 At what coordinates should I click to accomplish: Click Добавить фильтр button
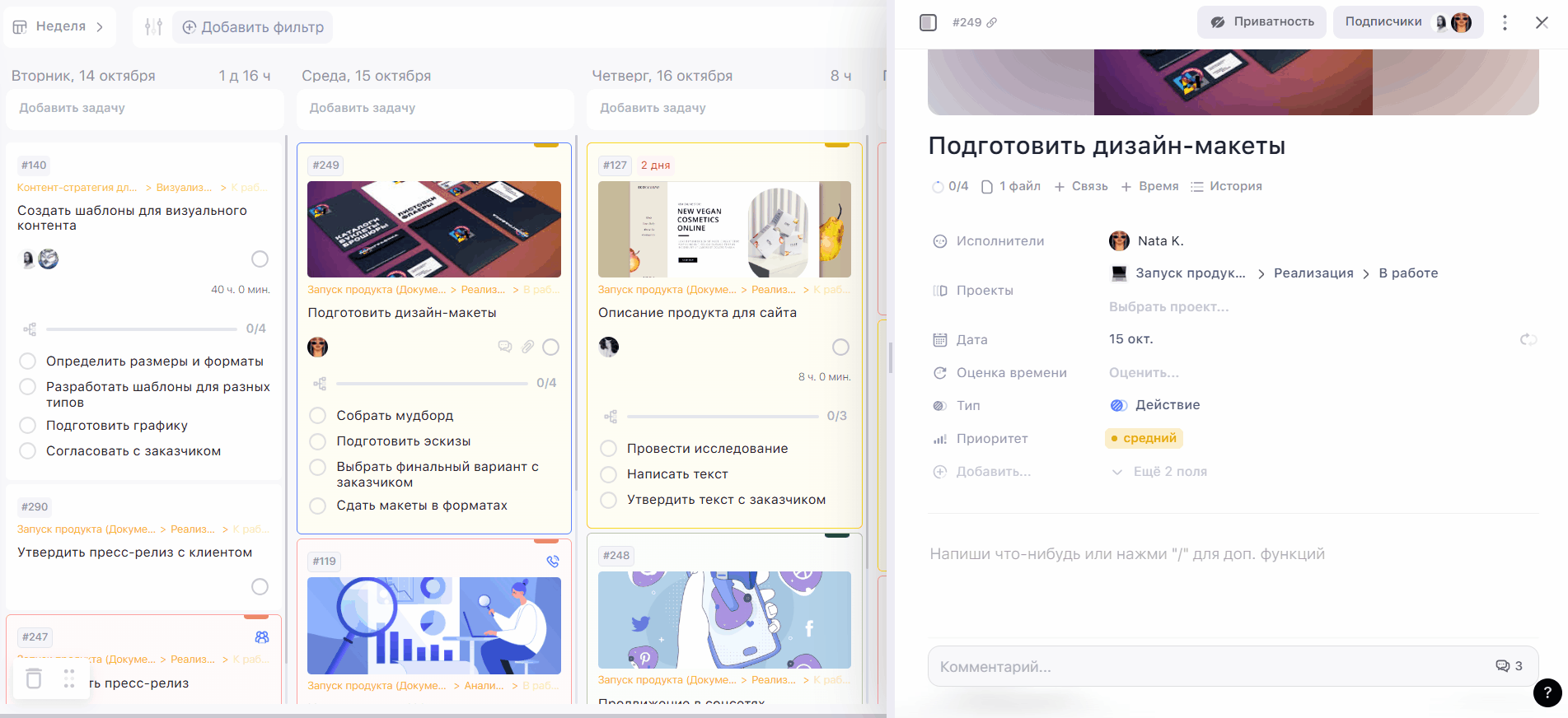point(253,27)
